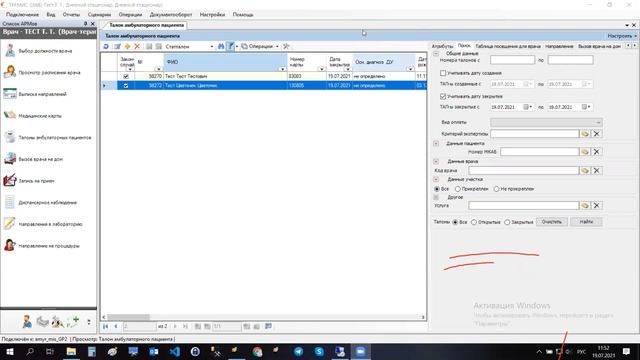Open Выписка направлений in sidebar

[x=35, y=94]
